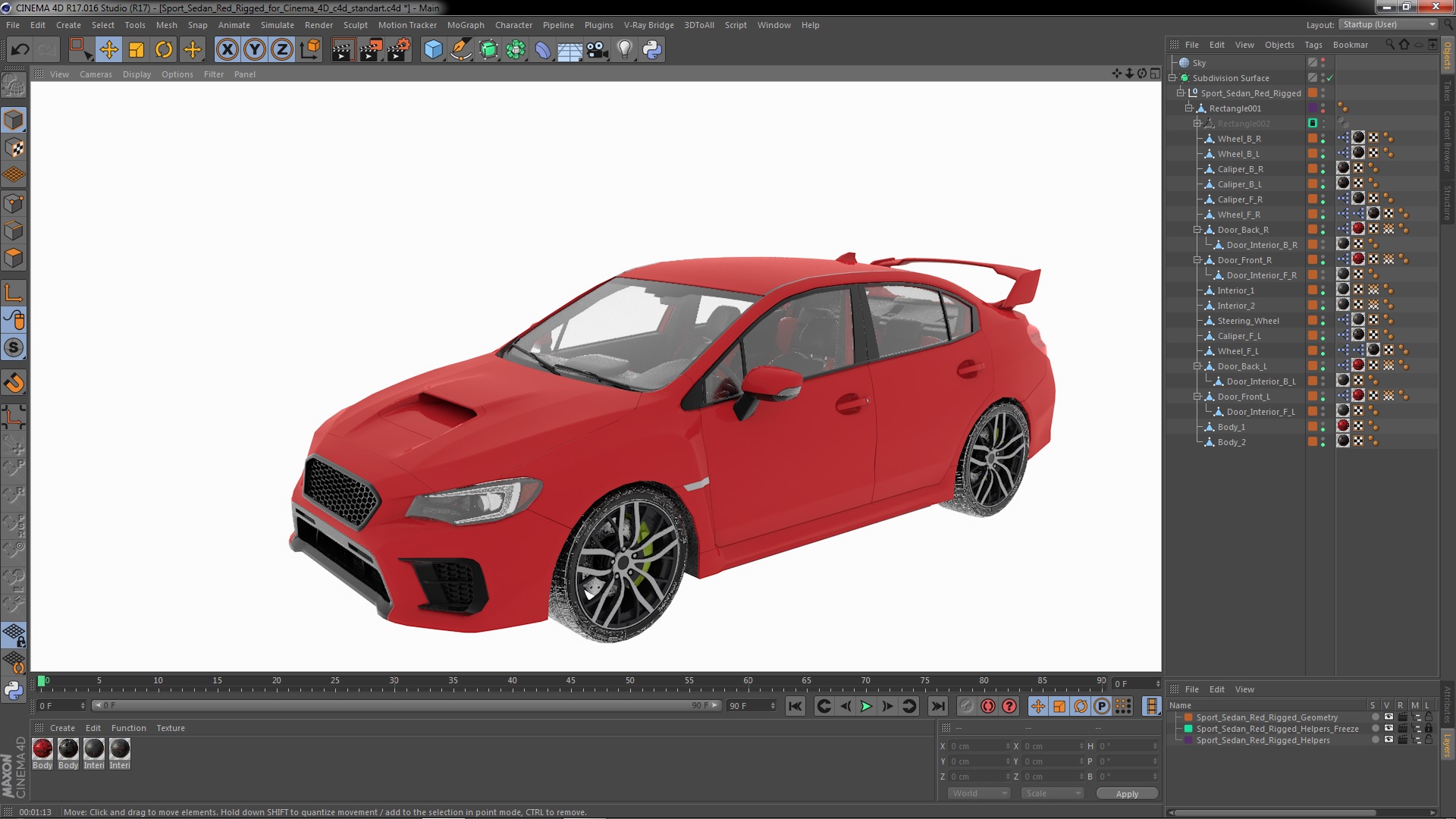Play the animation forward
Screen dimensions: 1456x819
(866, 706)
